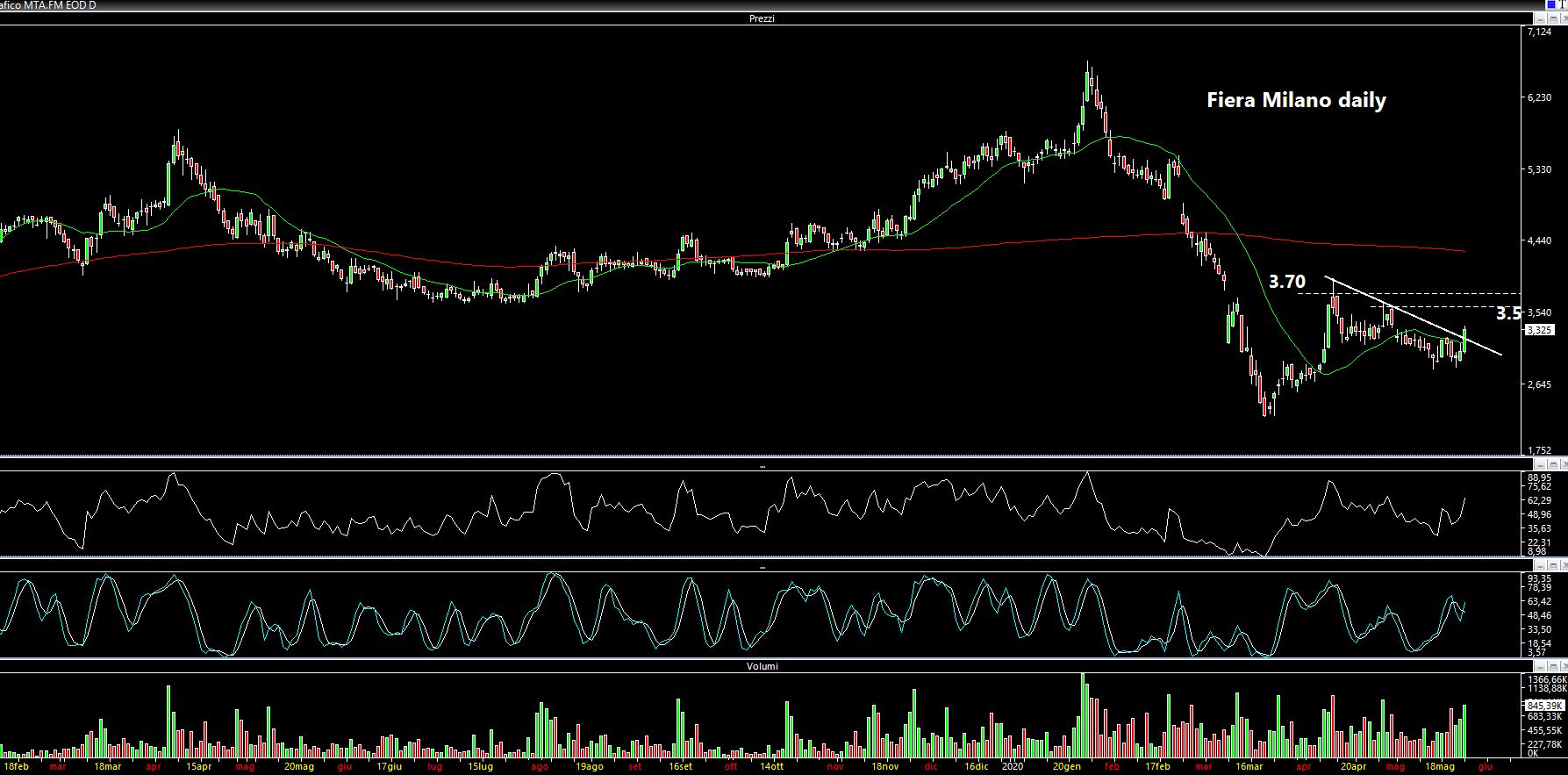Click the 15lug date label
Screen dimensions: 1568x775
[x=480, y=767]
